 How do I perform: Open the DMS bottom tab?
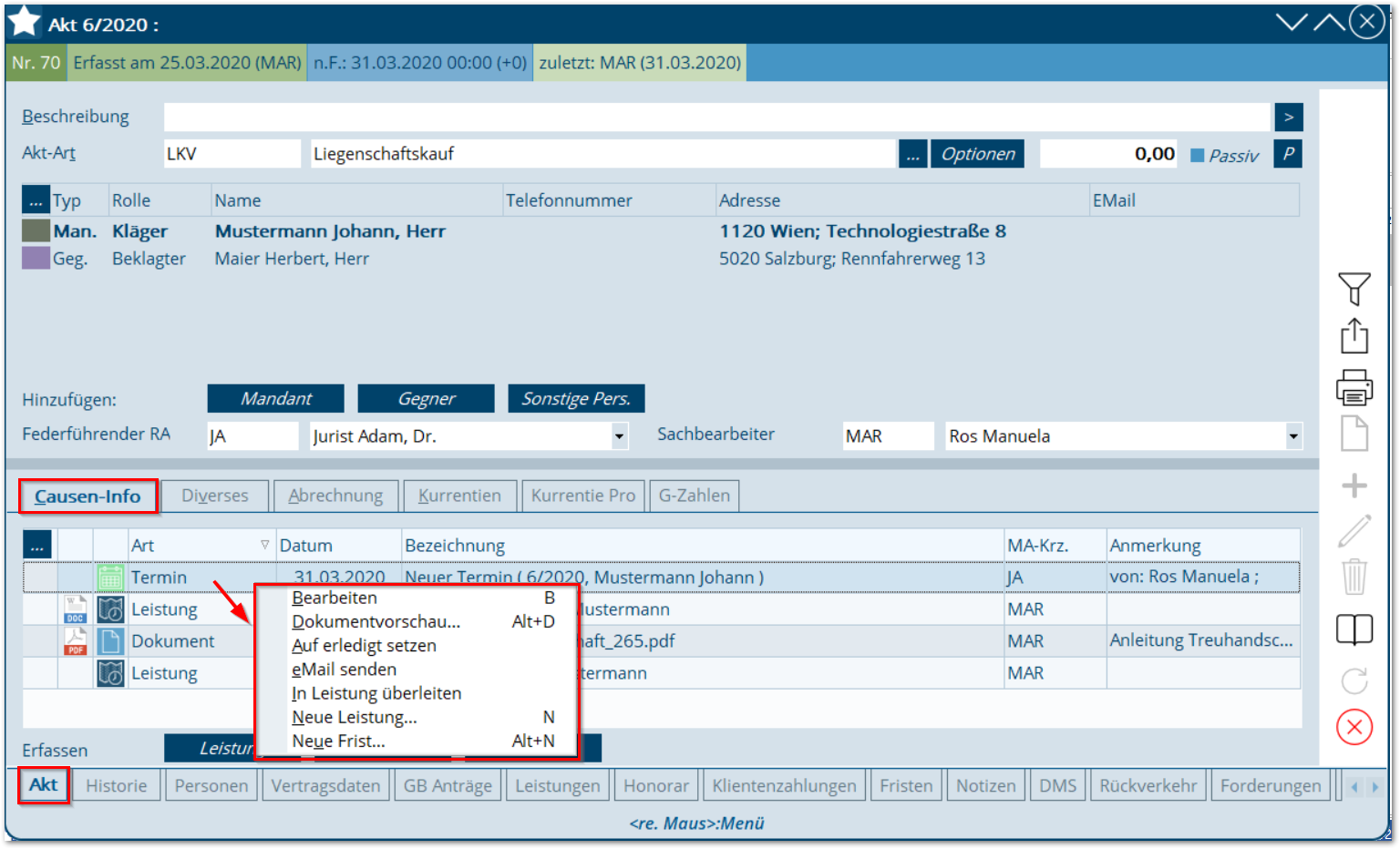tap(1058, 785)
